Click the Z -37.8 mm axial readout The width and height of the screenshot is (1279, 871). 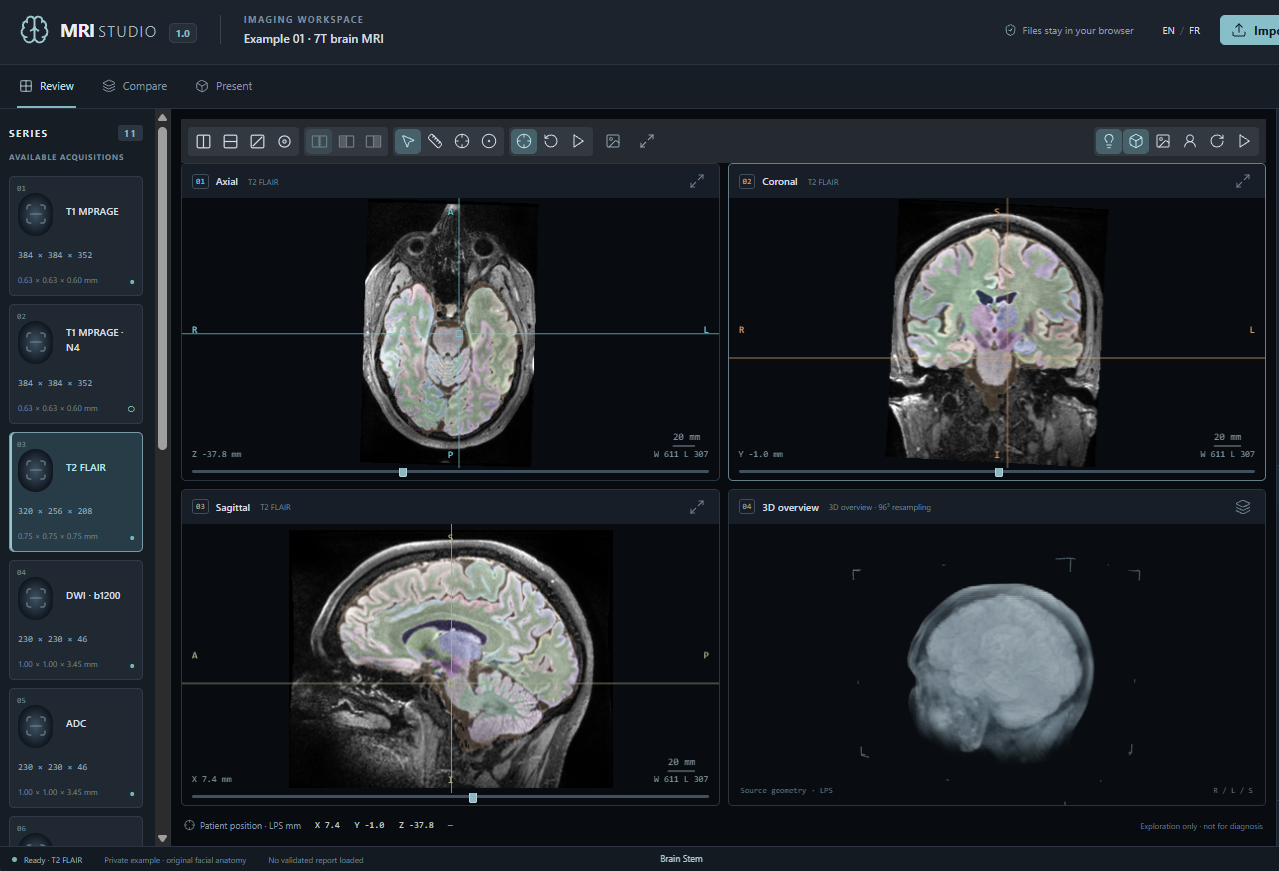coord(217,454)
